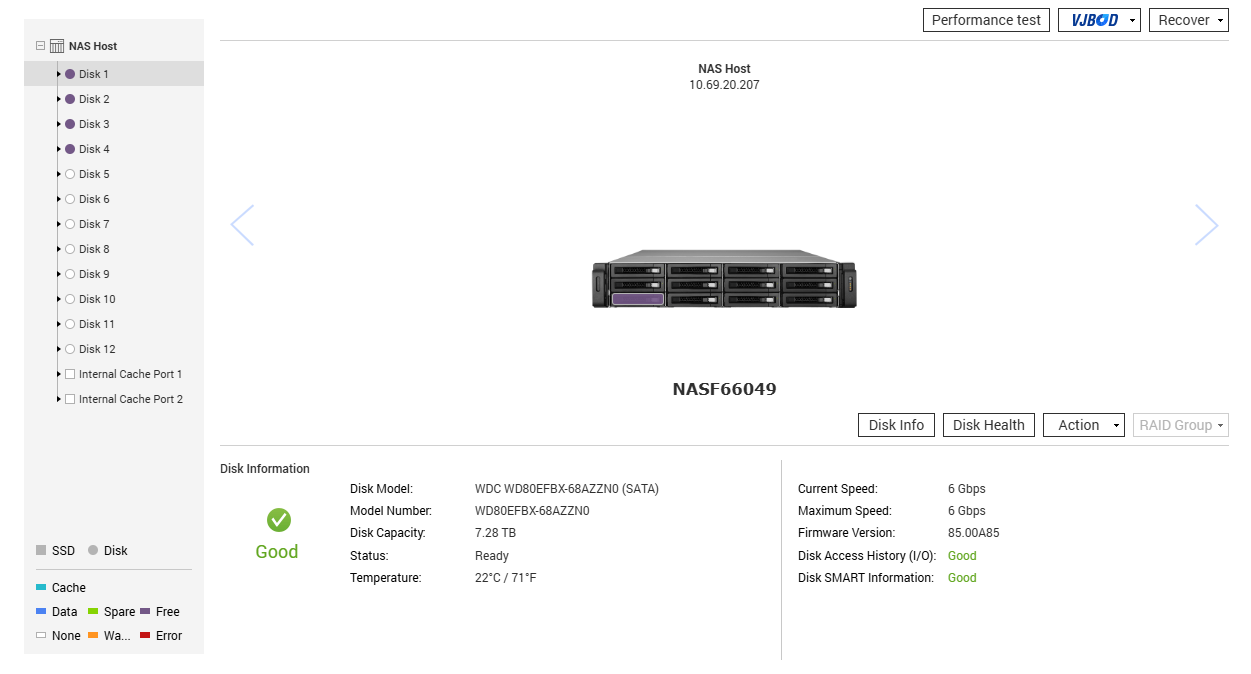The width and height of the screenshot is (1251, 674).
Task: Open the Action dropdown menu
Action: pyautogui.click(x=1084, y=424)
